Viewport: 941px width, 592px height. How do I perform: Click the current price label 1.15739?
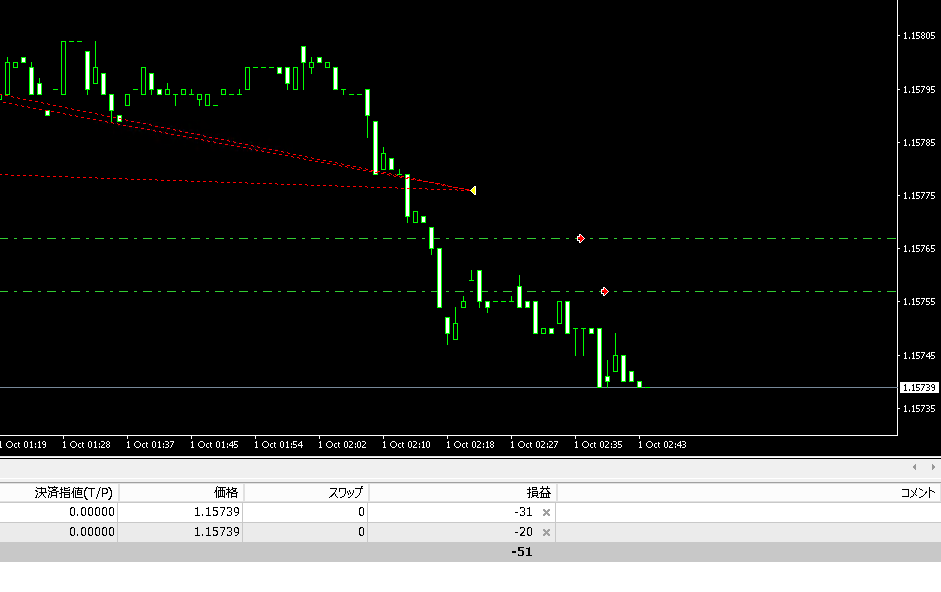tap(919, 388)
